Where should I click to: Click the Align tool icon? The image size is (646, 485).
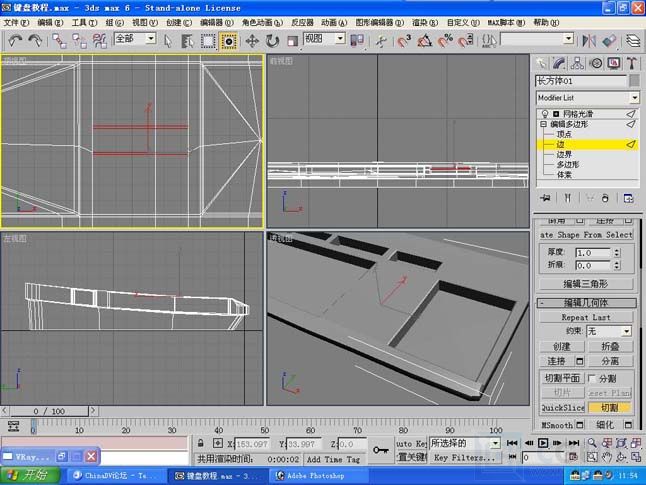609,40
